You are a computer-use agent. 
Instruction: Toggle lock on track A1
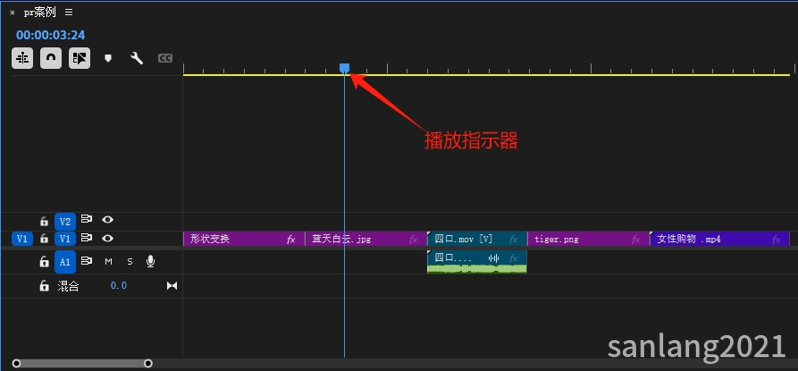(x=44, y=262)
